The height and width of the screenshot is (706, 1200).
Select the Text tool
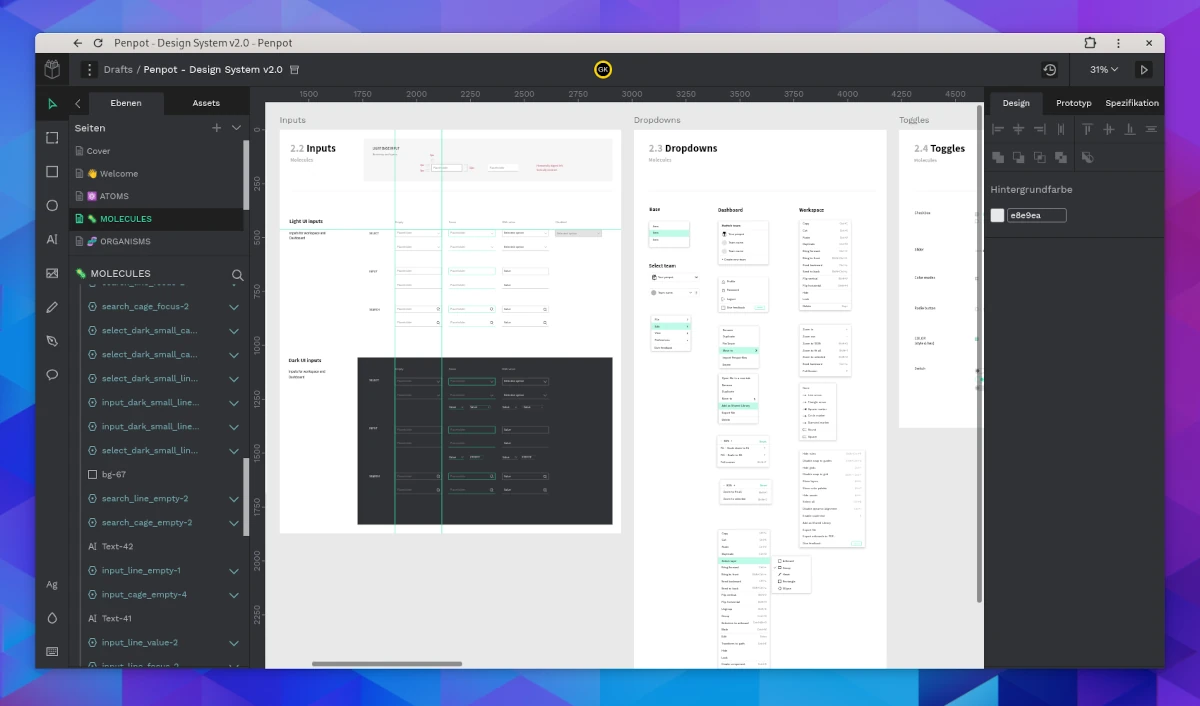(52, 240)
